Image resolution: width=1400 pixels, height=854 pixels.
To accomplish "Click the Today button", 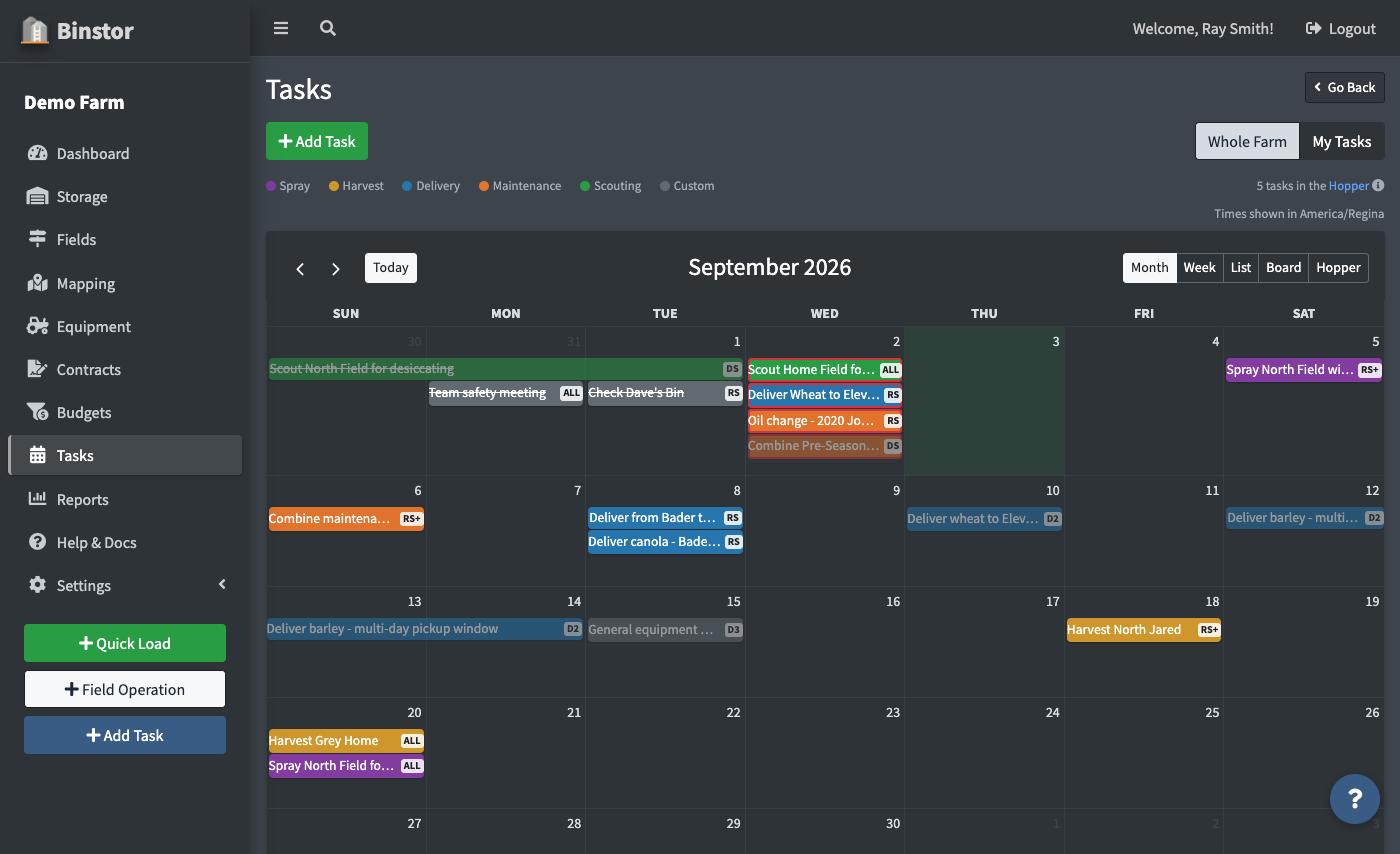I will pos(390,267).
